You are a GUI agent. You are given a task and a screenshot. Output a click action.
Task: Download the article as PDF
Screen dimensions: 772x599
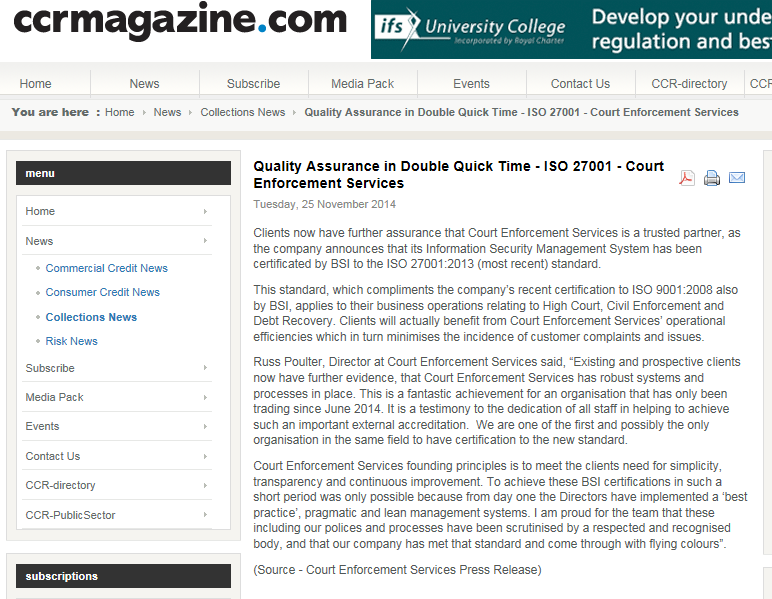coord(687,178)
